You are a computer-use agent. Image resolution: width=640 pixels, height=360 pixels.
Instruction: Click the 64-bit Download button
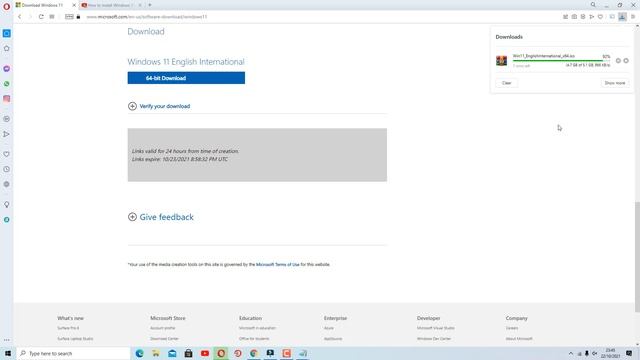pos(186,78)
